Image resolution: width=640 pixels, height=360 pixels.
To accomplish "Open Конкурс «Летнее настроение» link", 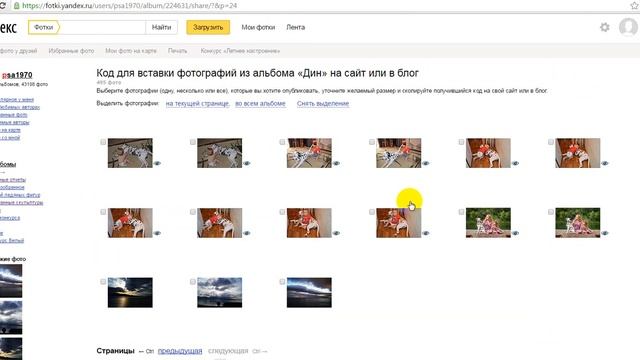I will (x=240, y=51).
